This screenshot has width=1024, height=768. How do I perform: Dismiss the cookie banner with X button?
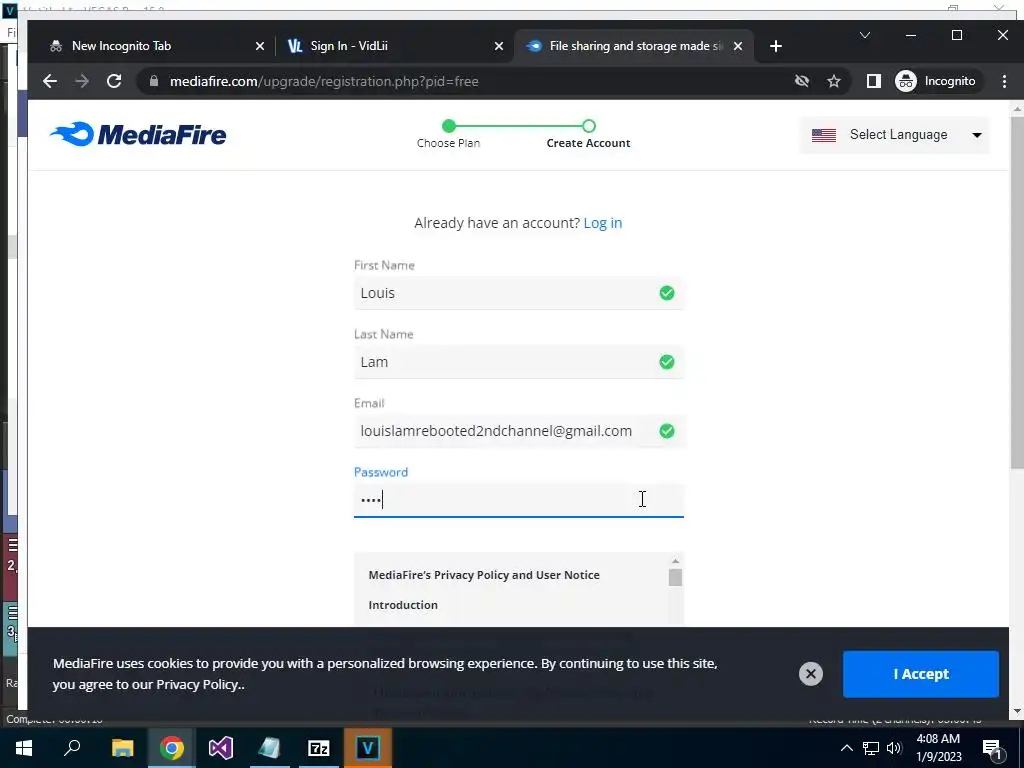pyautogui.click(x=810, y=673)
